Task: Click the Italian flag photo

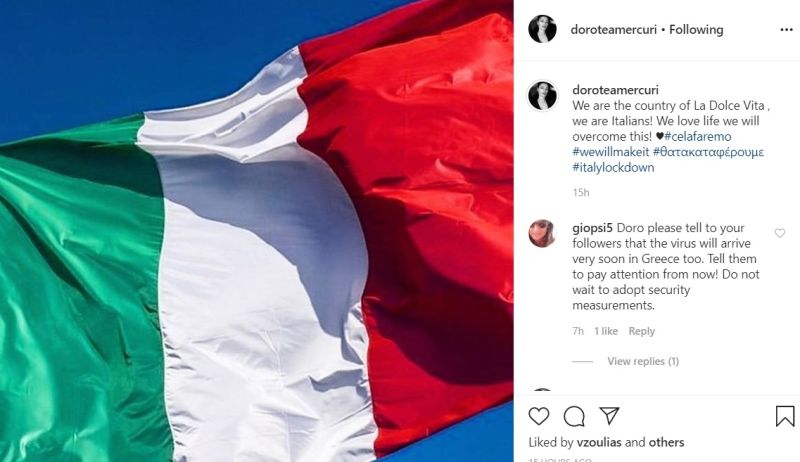Action: coord(257,231)
